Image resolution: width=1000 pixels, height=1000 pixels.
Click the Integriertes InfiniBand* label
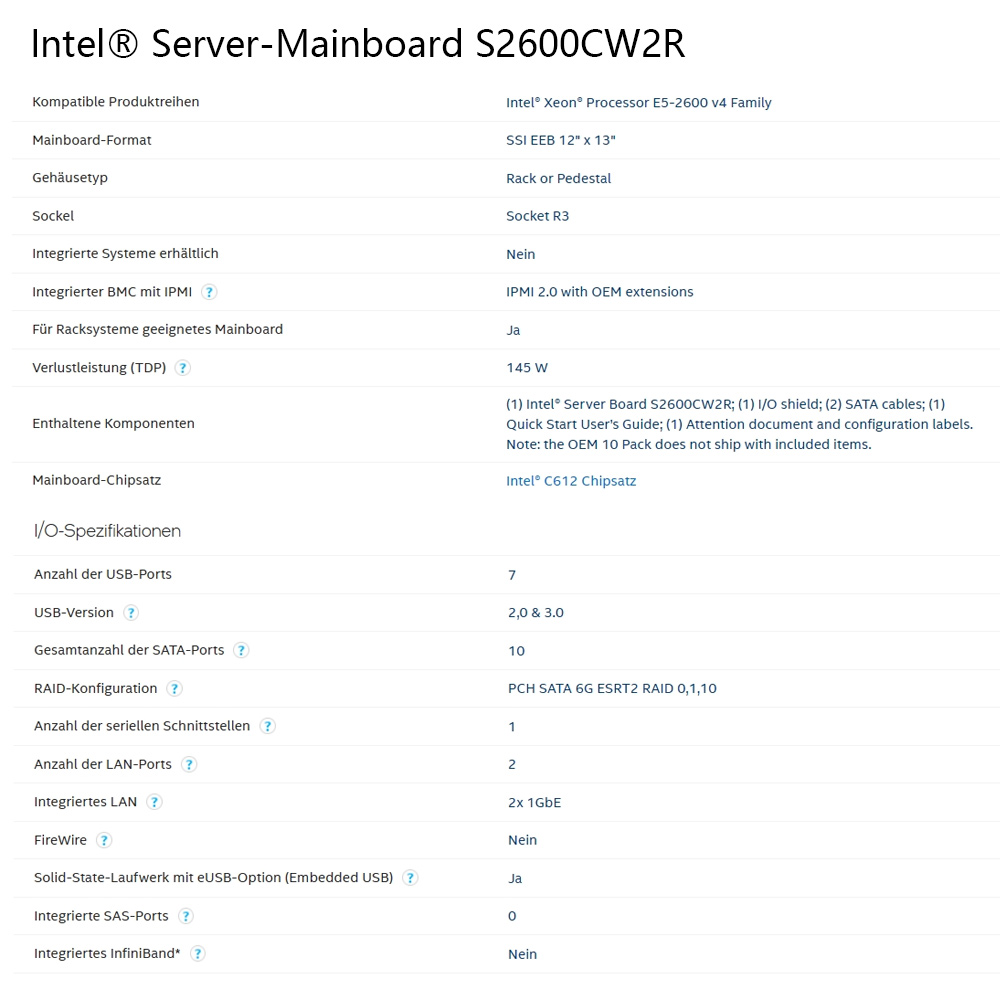pyautogui.click(x=107, y=954)
